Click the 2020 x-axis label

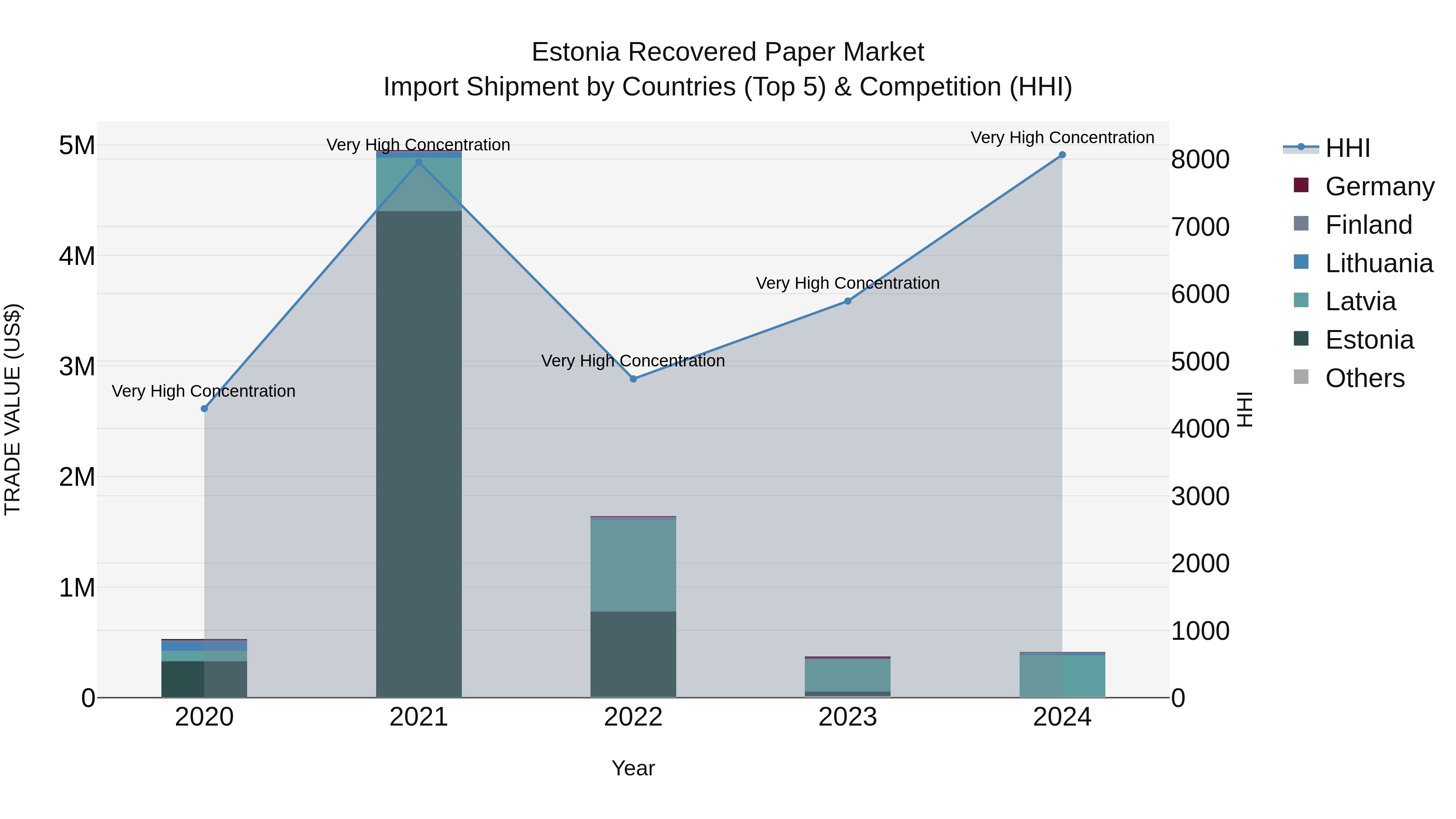[205, 717]
